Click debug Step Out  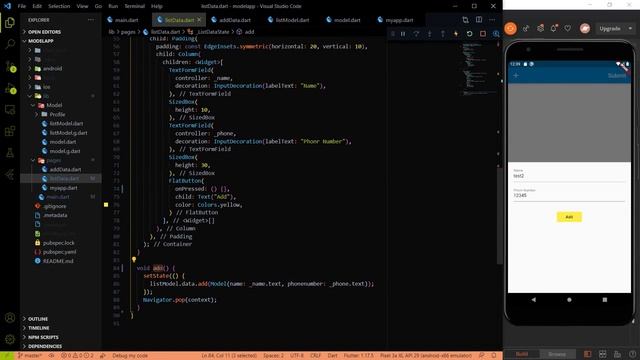coord(442,34)
